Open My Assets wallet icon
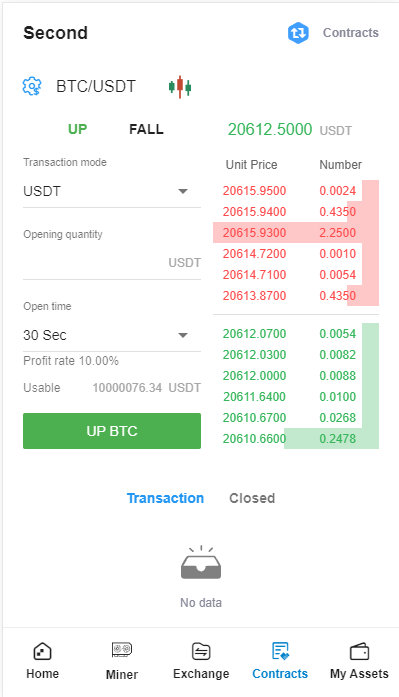 click(x=359, y=652)
